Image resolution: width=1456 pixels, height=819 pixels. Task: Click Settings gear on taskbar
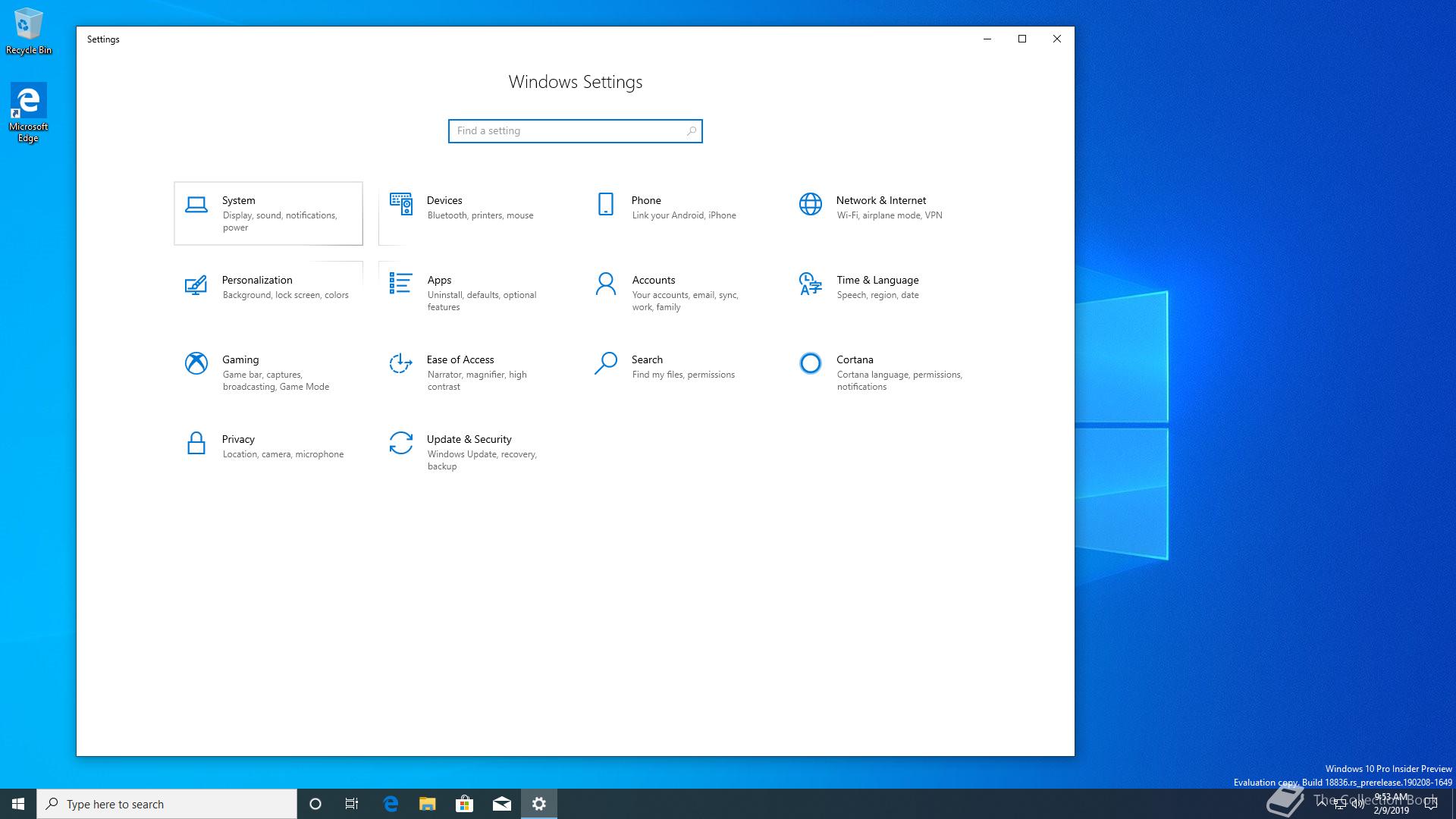(x=539, y=804)
